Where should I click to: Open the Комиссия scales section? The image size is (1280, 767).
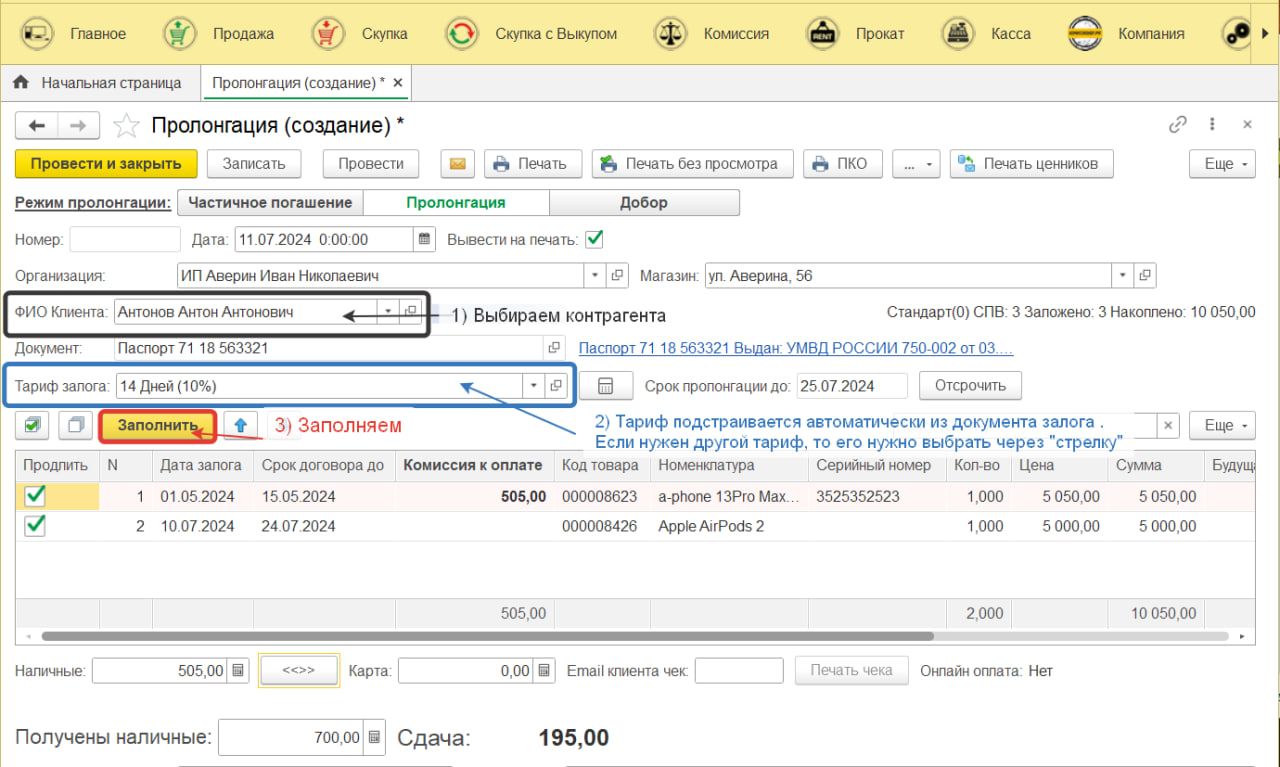point(670,33)
